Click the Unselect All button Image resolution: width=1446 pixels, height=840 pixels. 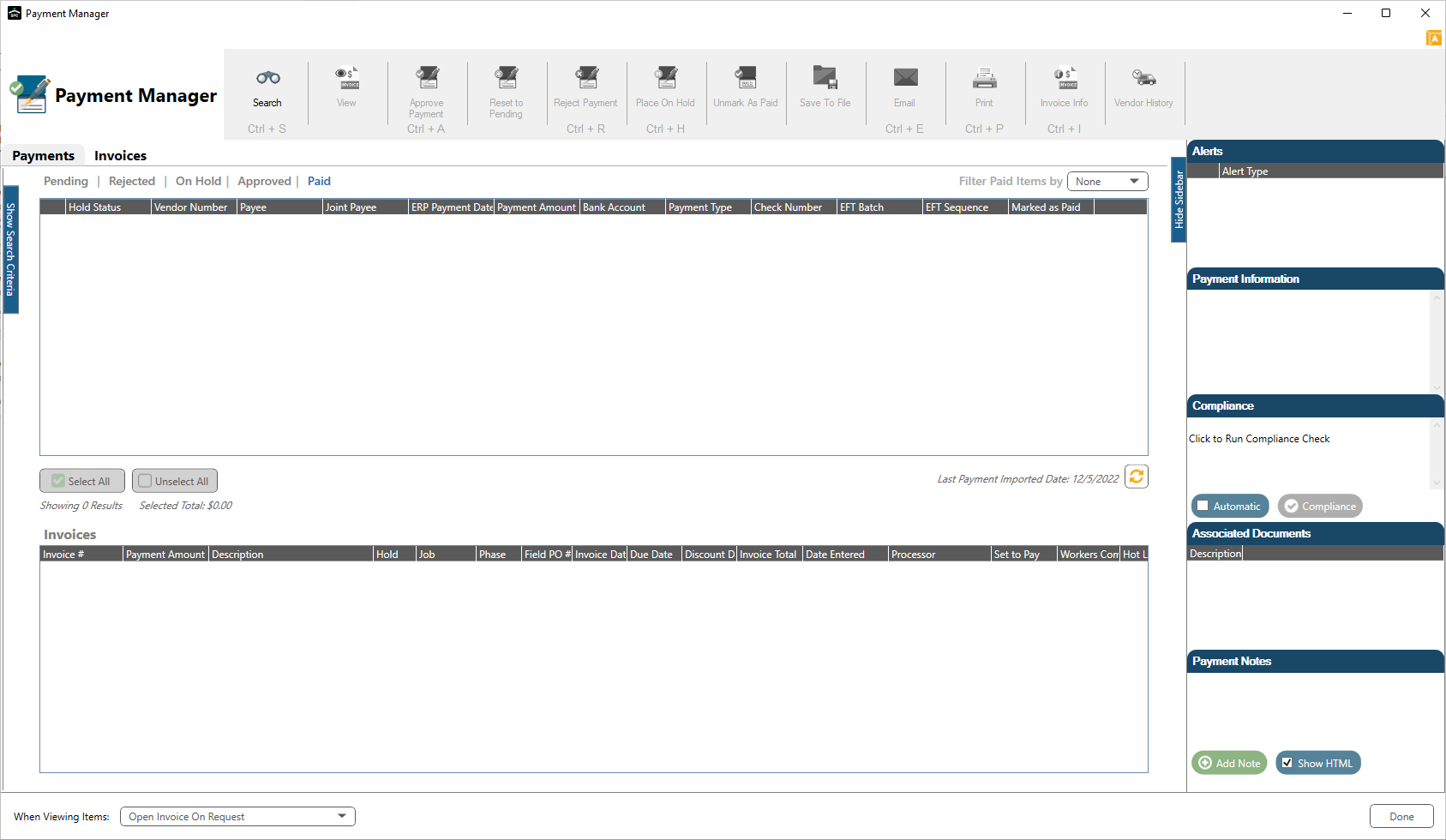click(x=175, y=481)
